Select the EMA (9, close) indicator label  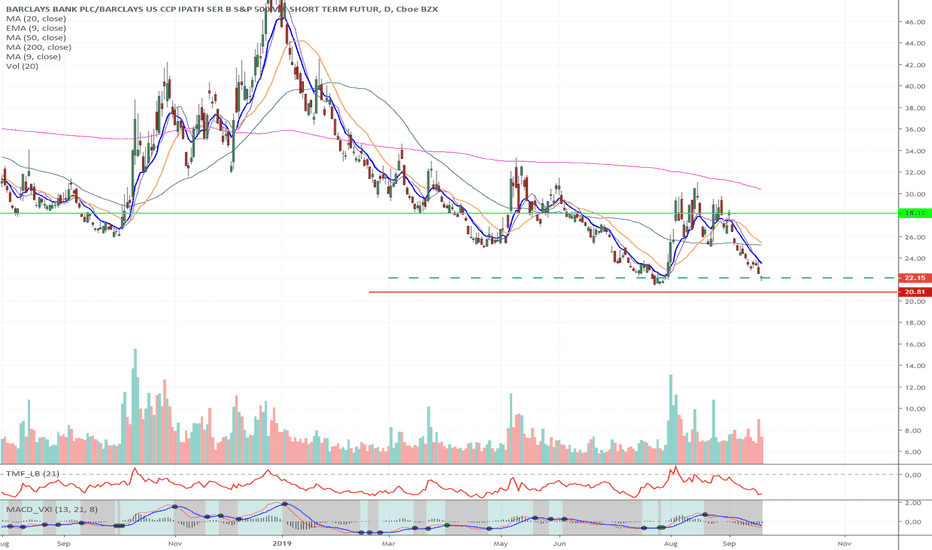[x=36, y=28]
